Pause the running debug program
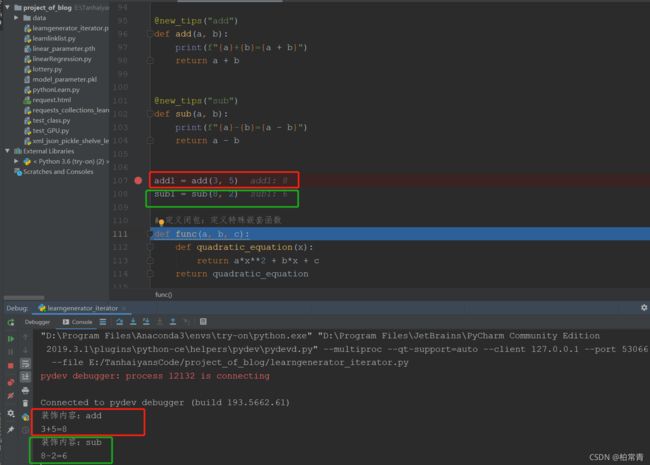 point(11,352)
